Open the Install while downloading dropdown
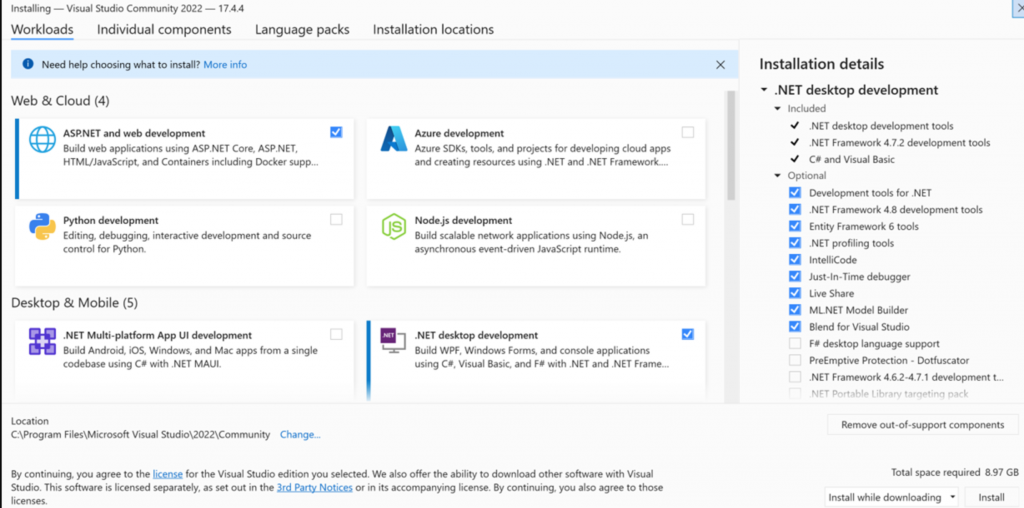1024x508 pixels. tap(892, 497)
